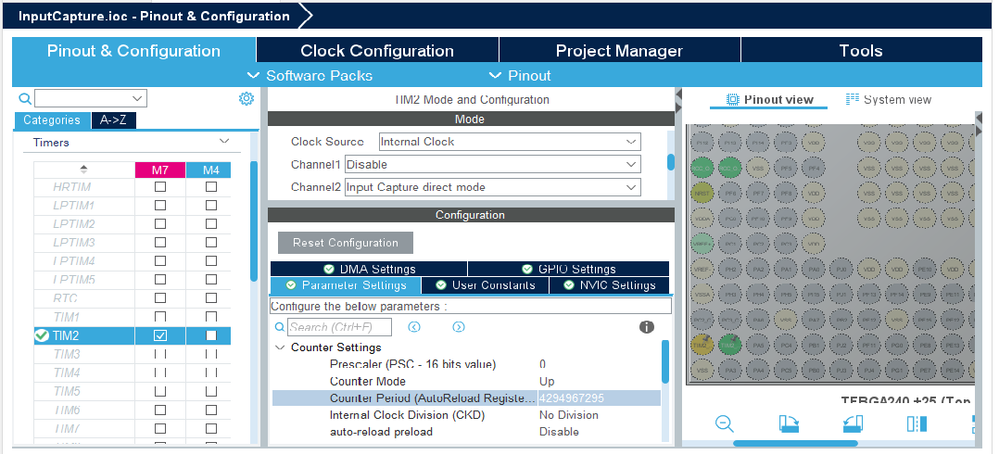Image resolution: width=999 pixels, height=454 pixels.
Task: Go to next search result arrow
Action: click(458, 327)
